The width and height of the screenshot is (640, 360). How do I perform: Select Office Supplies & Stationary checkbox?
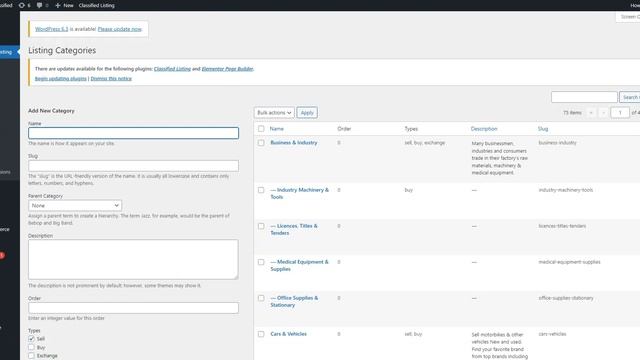coord(261,298)
